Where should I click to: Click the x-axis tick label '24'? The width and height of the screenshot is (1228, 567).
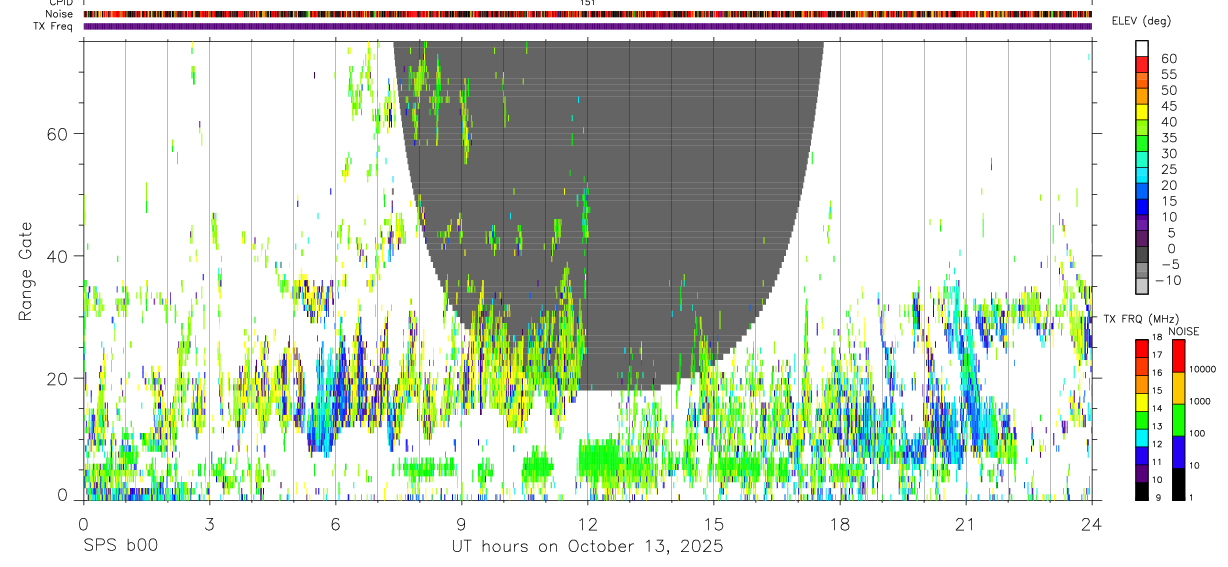pyautogui.click(x=1091, y=524)
